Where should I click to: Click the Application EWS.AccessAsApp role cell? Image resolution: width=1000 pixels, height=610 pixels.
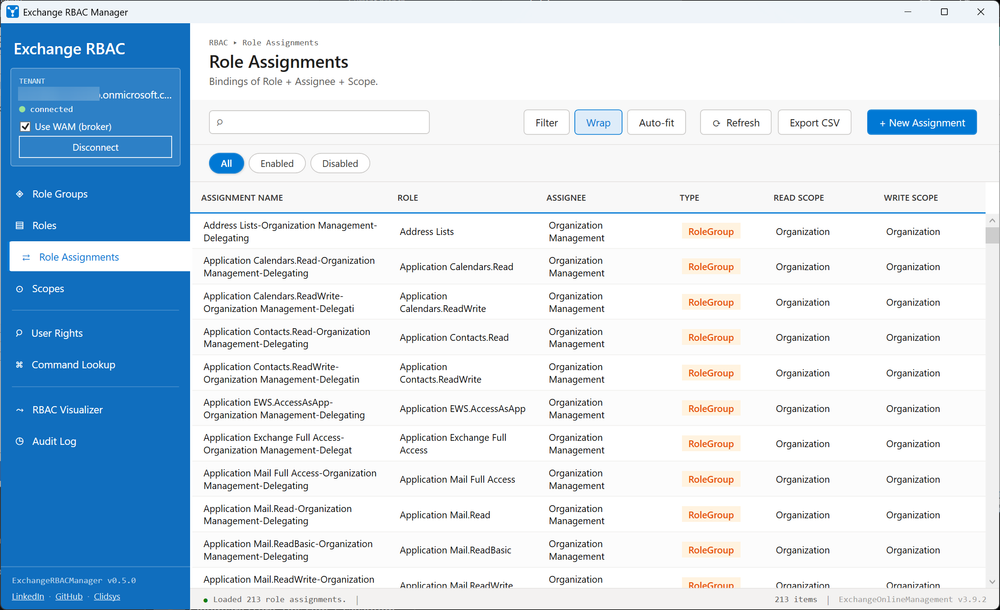click(463, 408)
